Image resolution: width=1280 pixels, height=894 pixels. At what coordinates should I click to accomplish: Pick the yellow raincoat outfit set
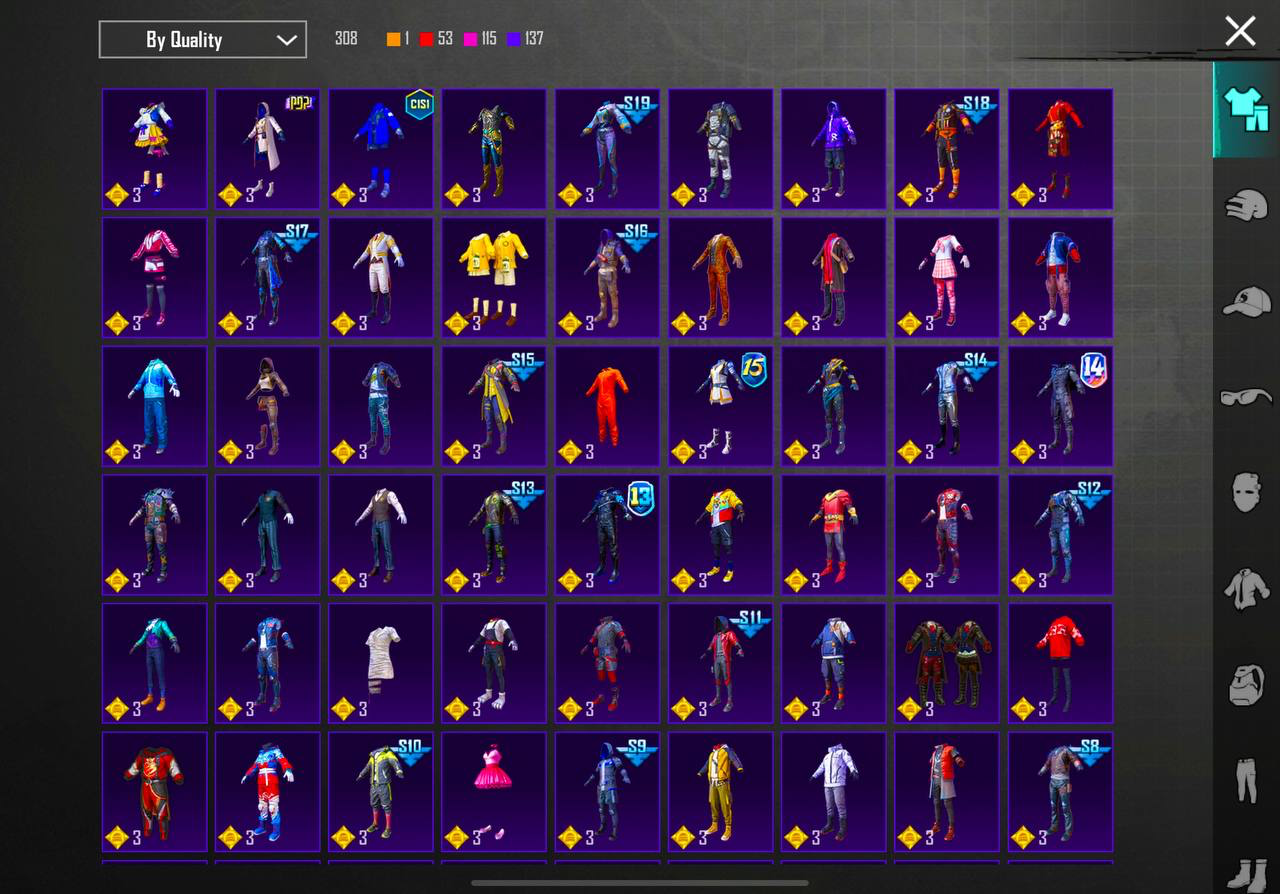click(x=494, y=278)
